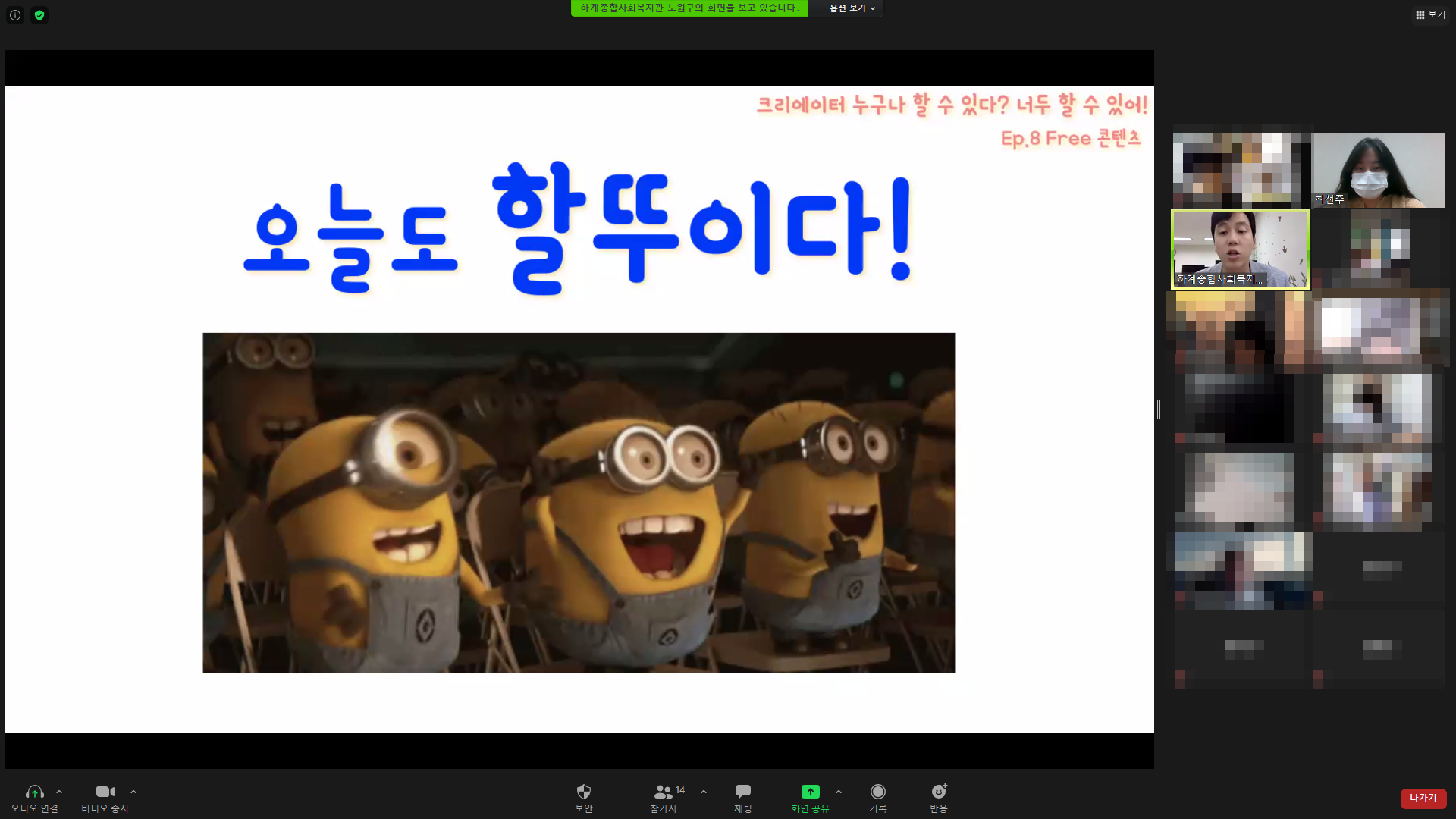Click the Ep.8 Free 콘텐츠 subtitle text
1456x819 pixels.
(1071, 138)
